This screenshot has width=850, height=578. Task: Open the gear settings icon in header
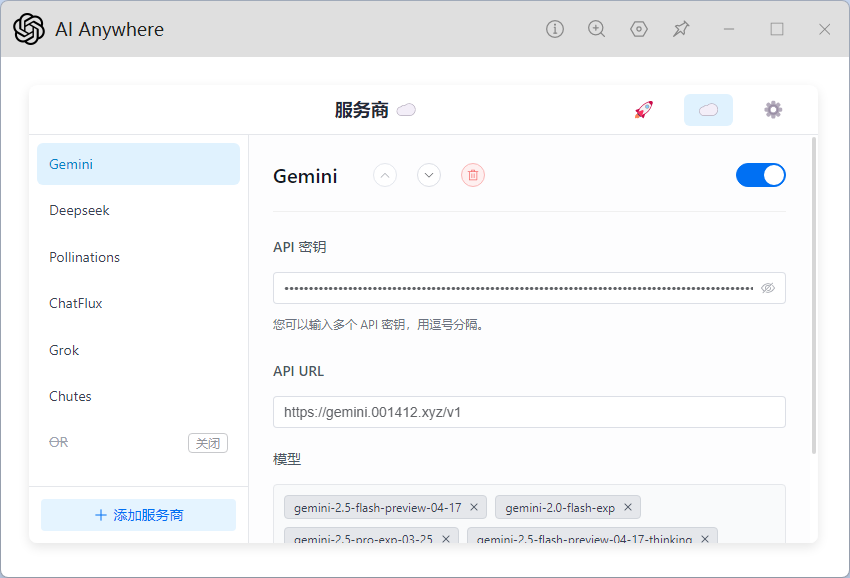[773, 110]
